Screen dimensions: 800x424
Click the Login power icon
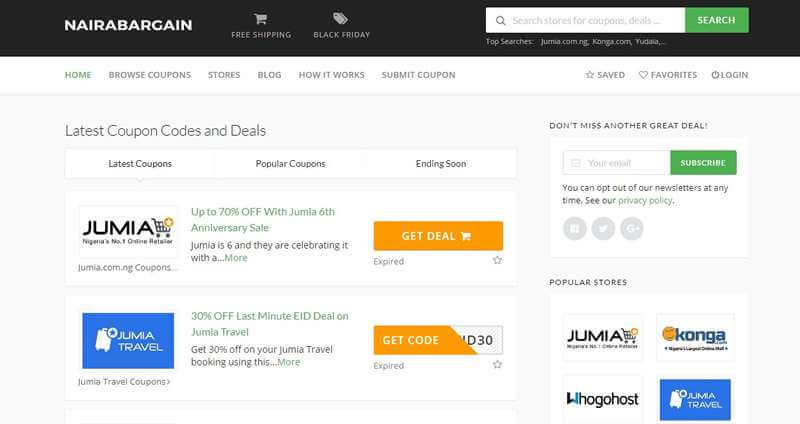(715, 75)
